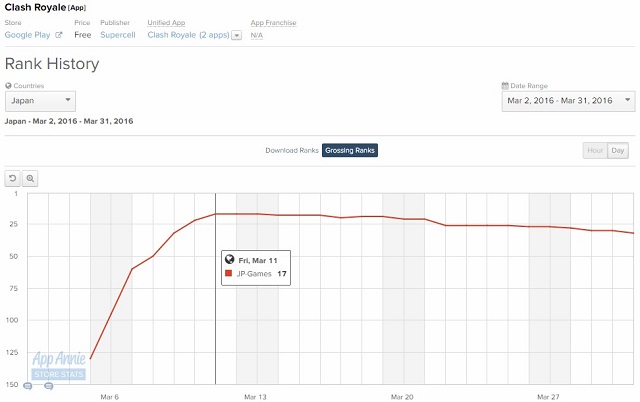This screenshot has width=640, height=402.
Task: Open the external link icon beside Google Play
Action: [59, 35]
